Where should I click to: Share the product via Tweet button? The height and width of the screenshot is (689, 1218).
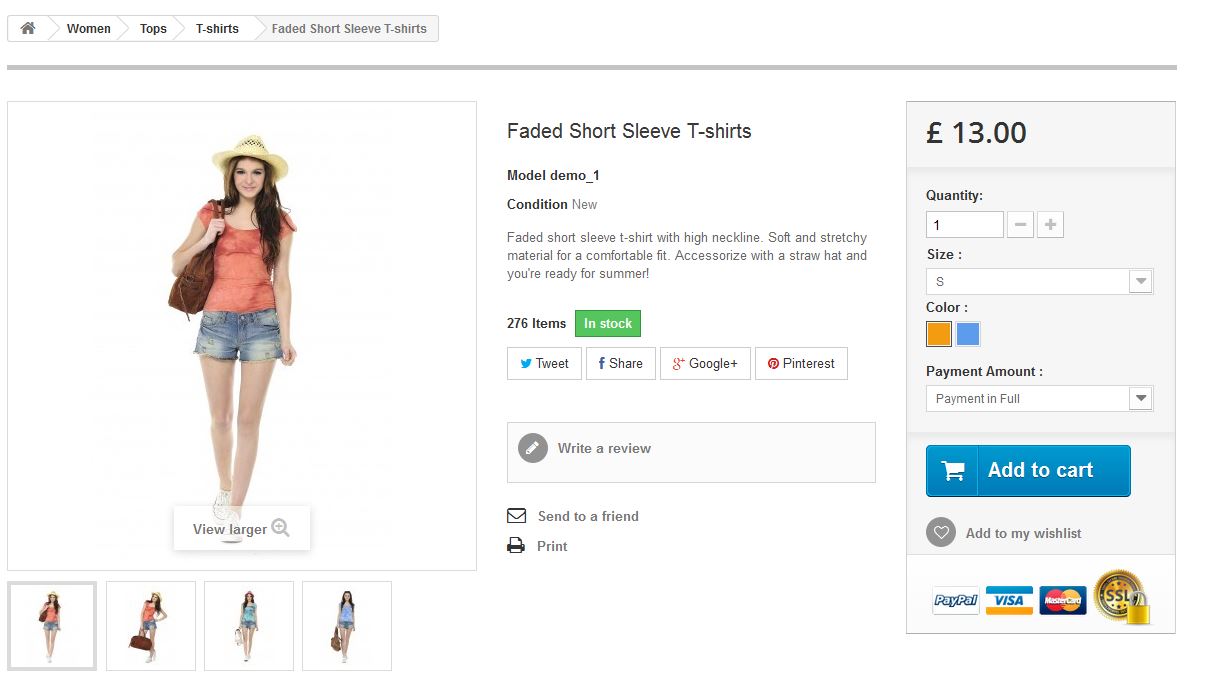pos(544,363)
